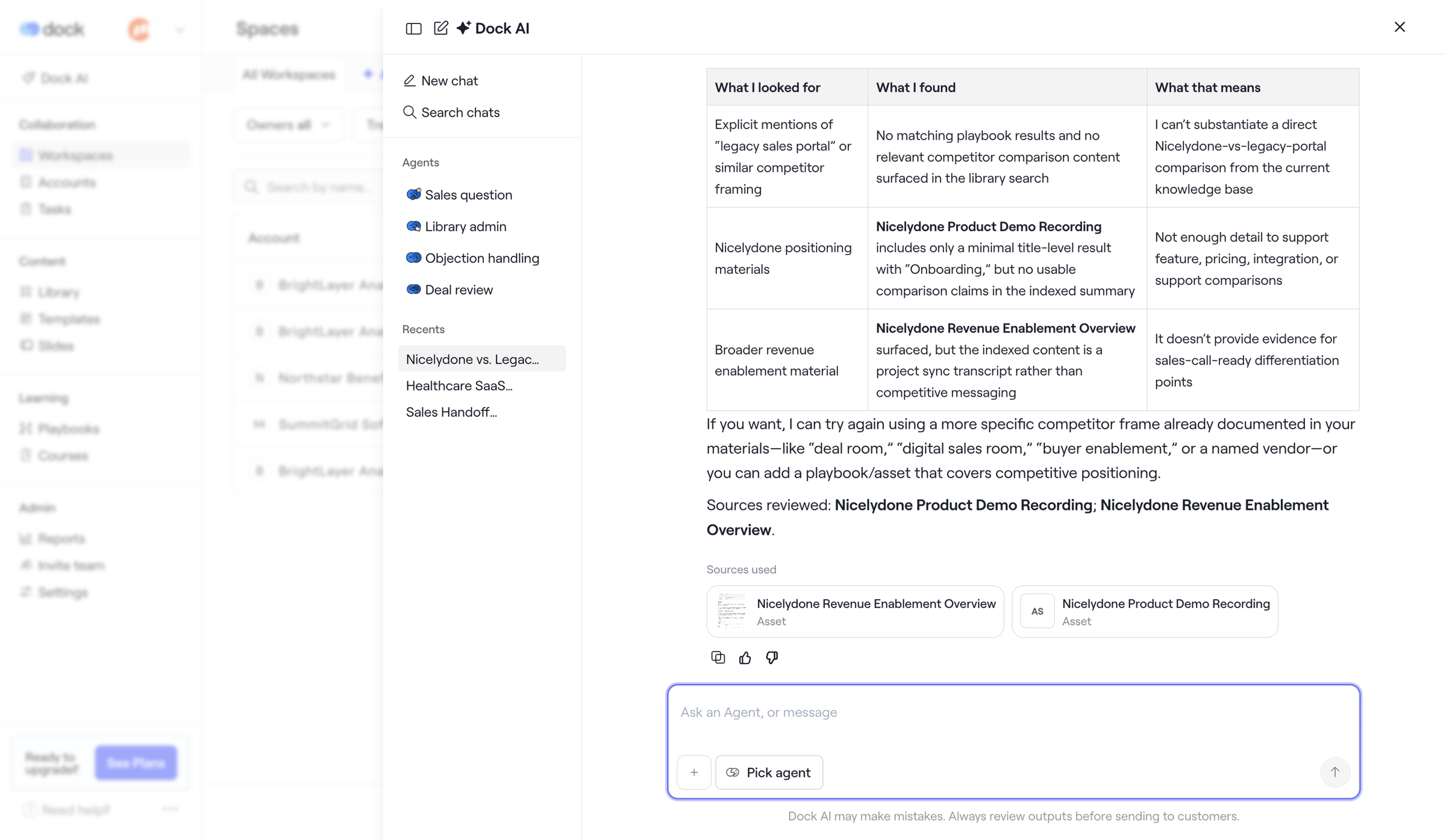Click the Dock AI sparkle icon in sidebar
1446x840 pixels.
(28, 78)
